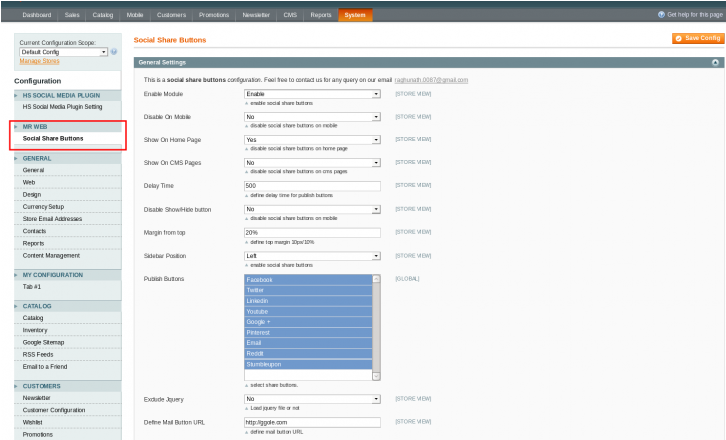Image resolution: width=726 pixels, height=440 pixels.
Task: Open Currency Setup in the configuration sidebar
Action: click(43, 206)
